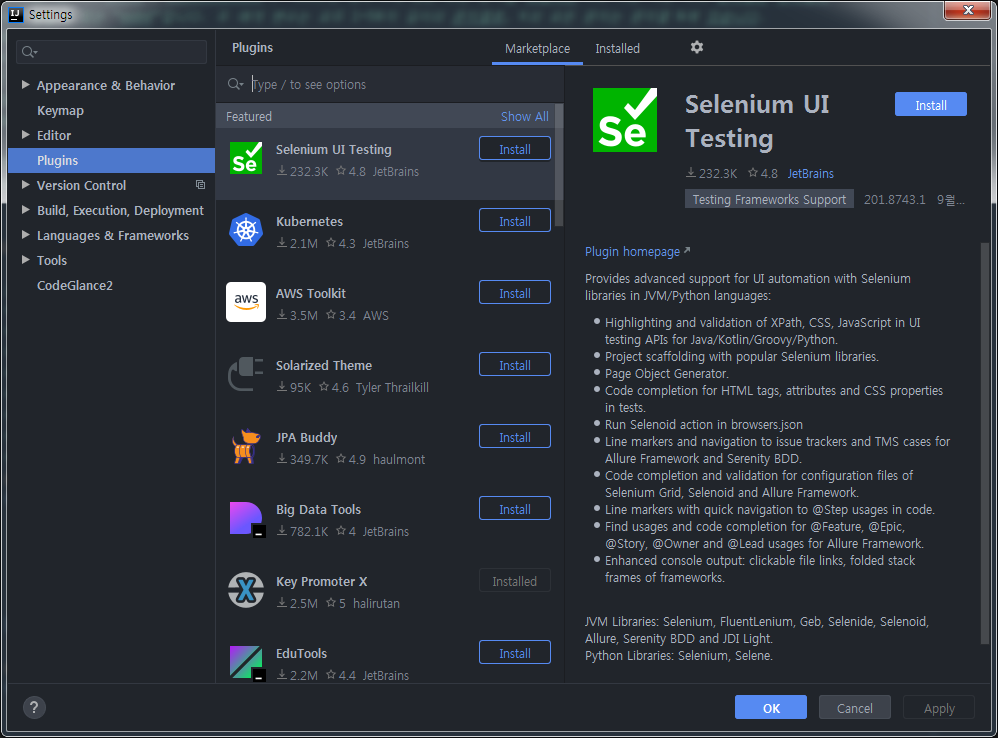Click the Big Data Tools icon

(x=246, y=519)
